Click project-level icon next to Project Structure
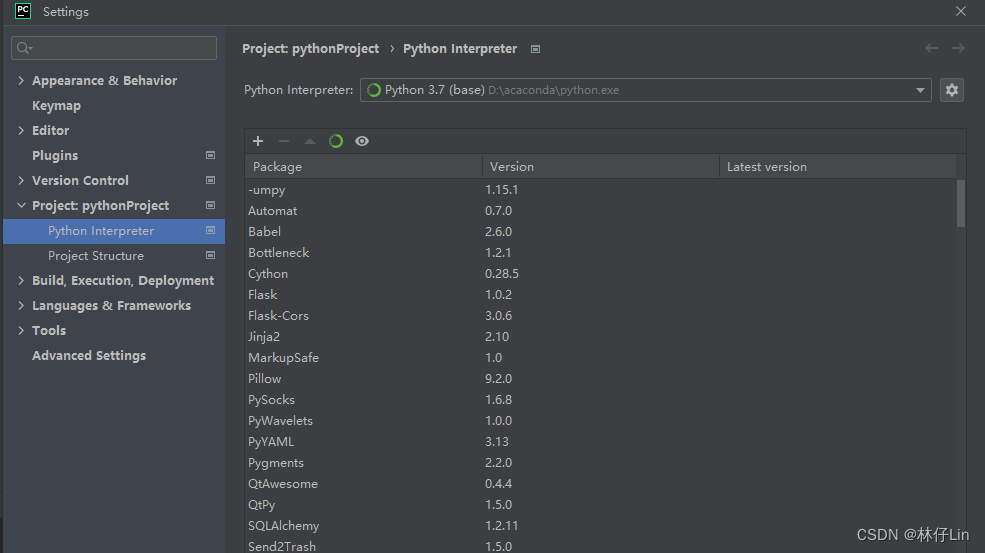Screen dimensions: 985x553 210,255
